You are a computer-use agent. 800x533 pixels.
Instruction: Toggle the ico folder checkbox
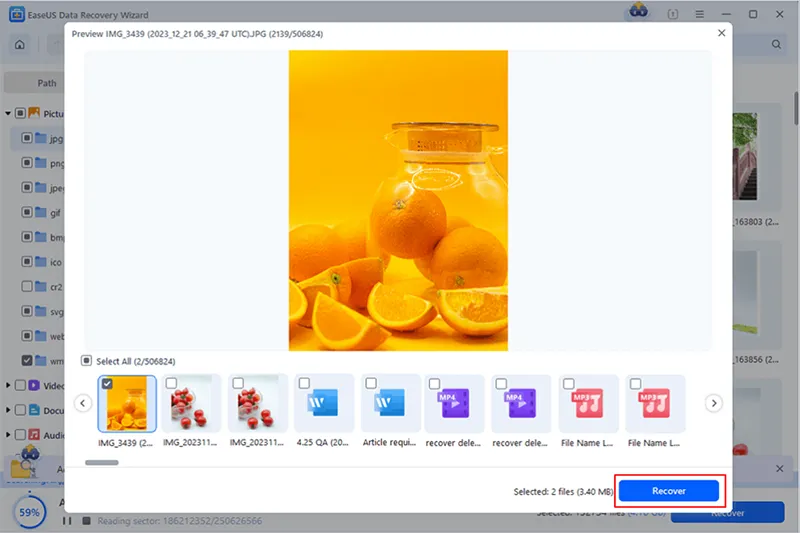coord(27,262)
